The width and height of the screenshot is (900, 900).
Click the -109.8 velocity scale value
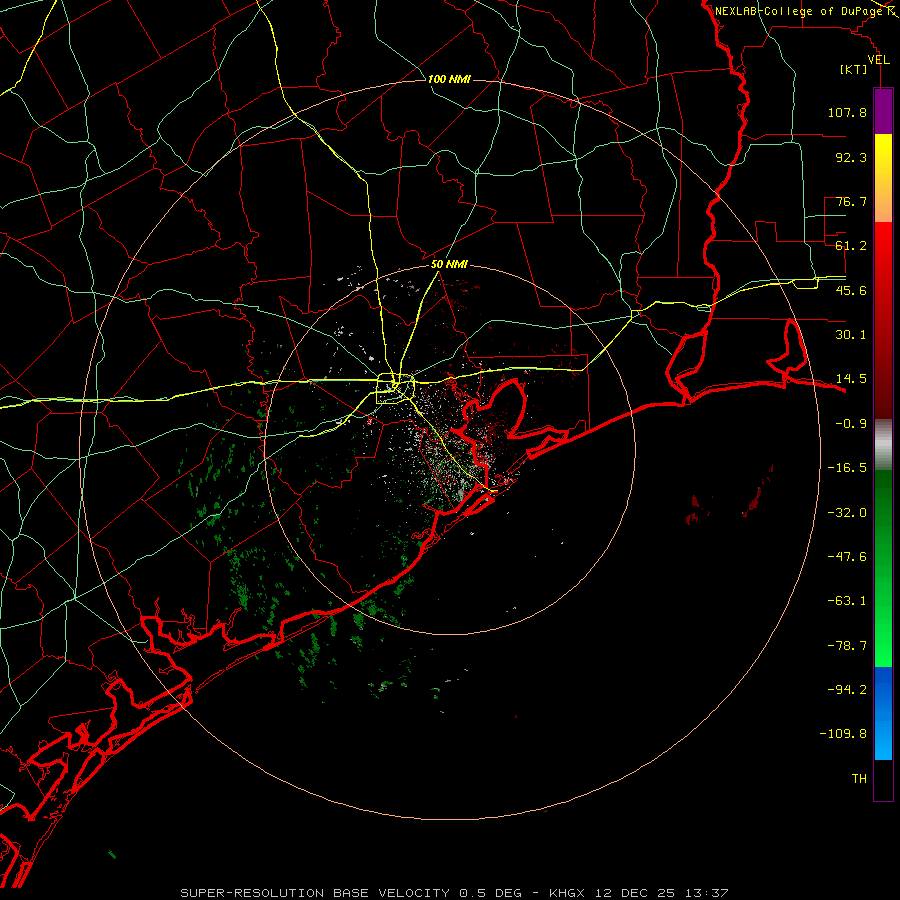click(x=843, y=734)
